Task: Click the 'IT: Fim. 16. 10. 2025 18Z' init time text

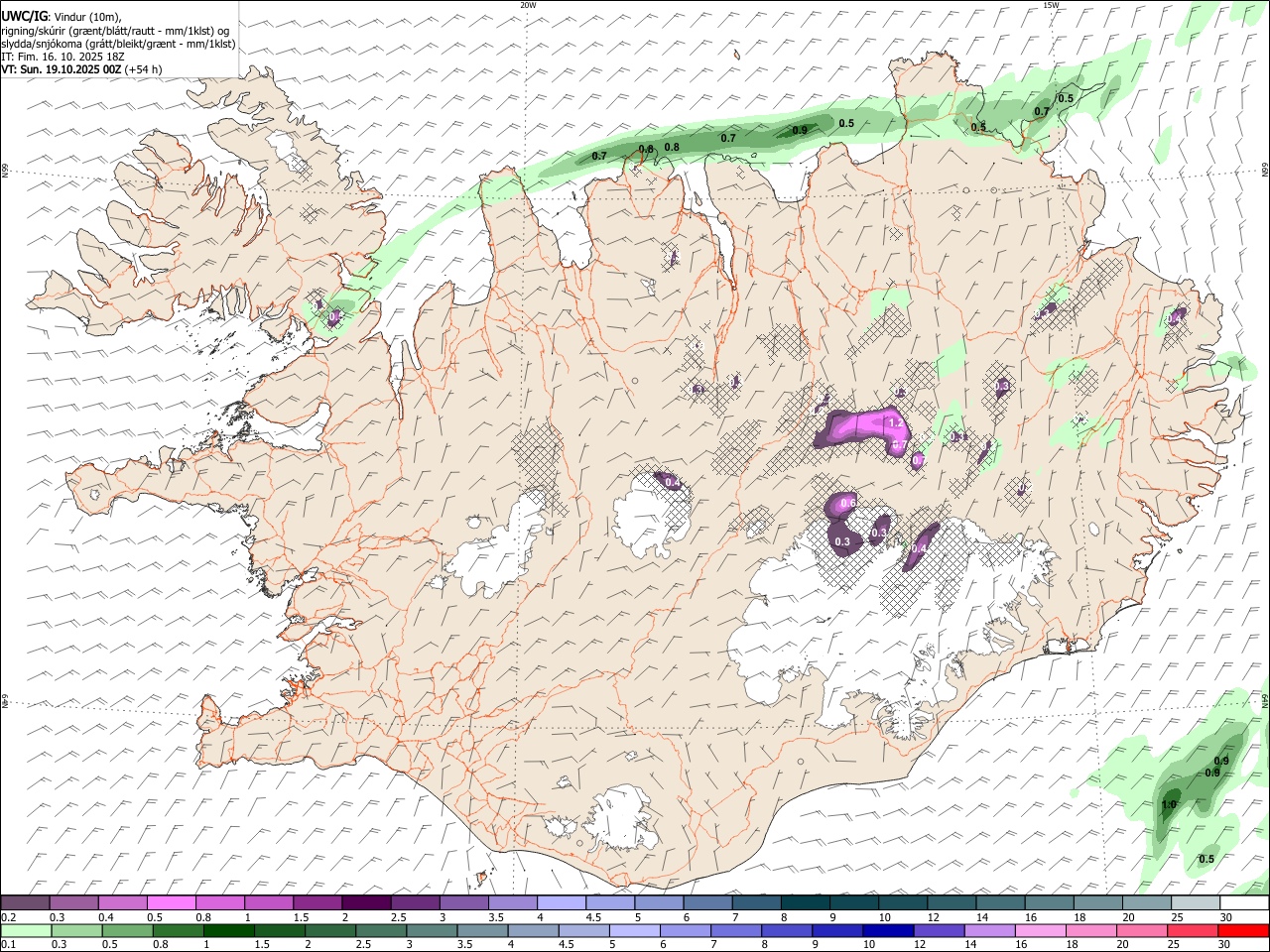Action: click(63, 57)
